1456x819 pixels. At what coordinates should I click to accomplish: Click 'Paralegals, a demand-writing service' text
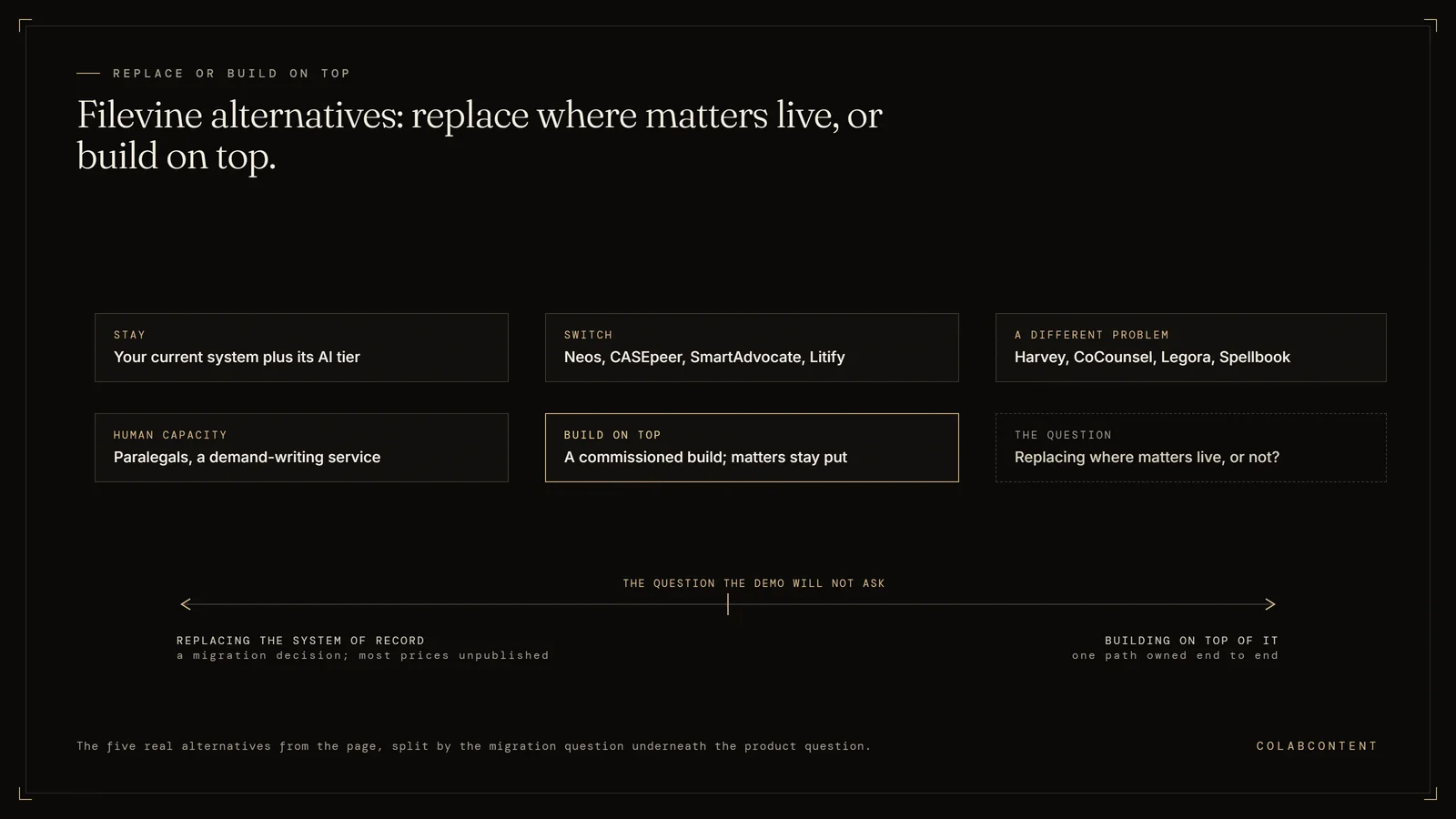pyautogui.click(x=247, y=458)
